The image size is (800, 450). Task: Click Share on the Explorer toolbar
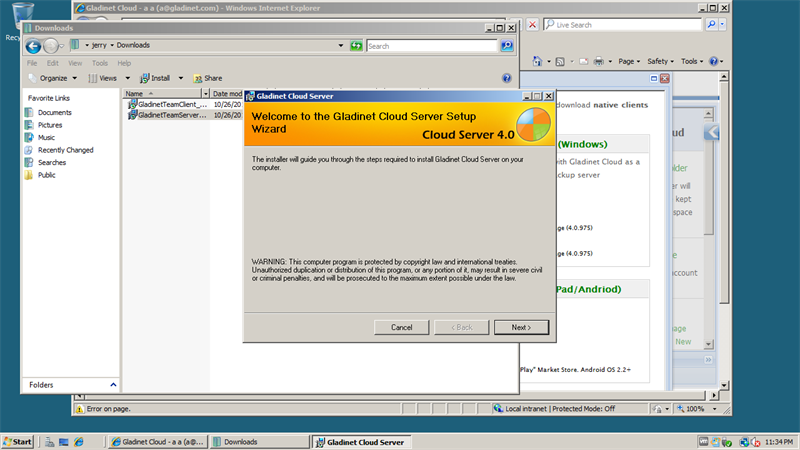[x=208, y=78]
